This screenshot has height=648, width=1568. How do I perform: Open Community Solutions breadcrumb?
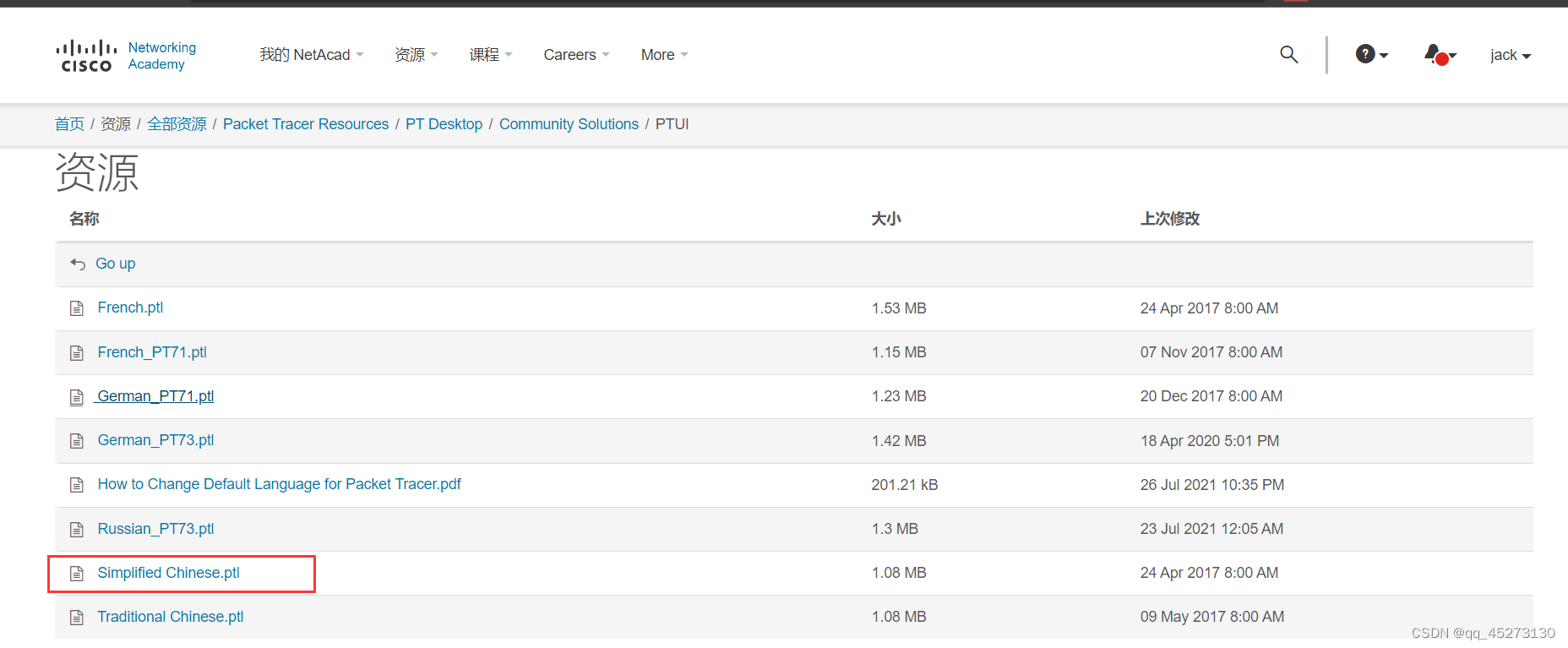569,124
